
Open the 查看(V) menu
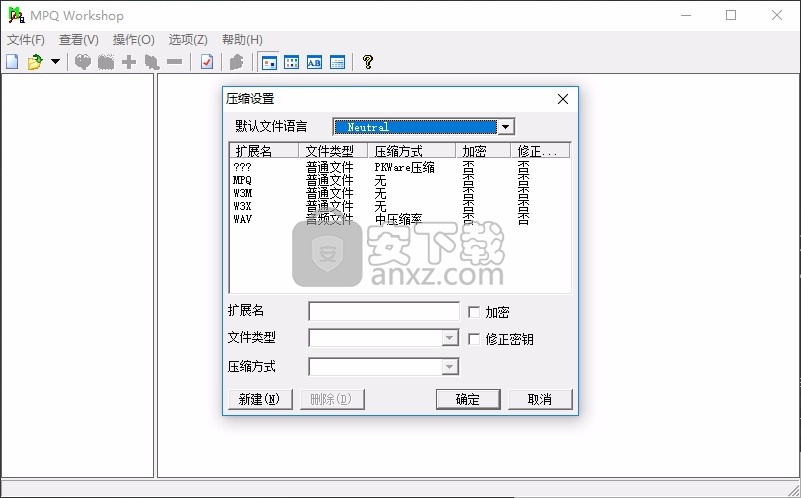pyautogui.click(x=79, y=40)
